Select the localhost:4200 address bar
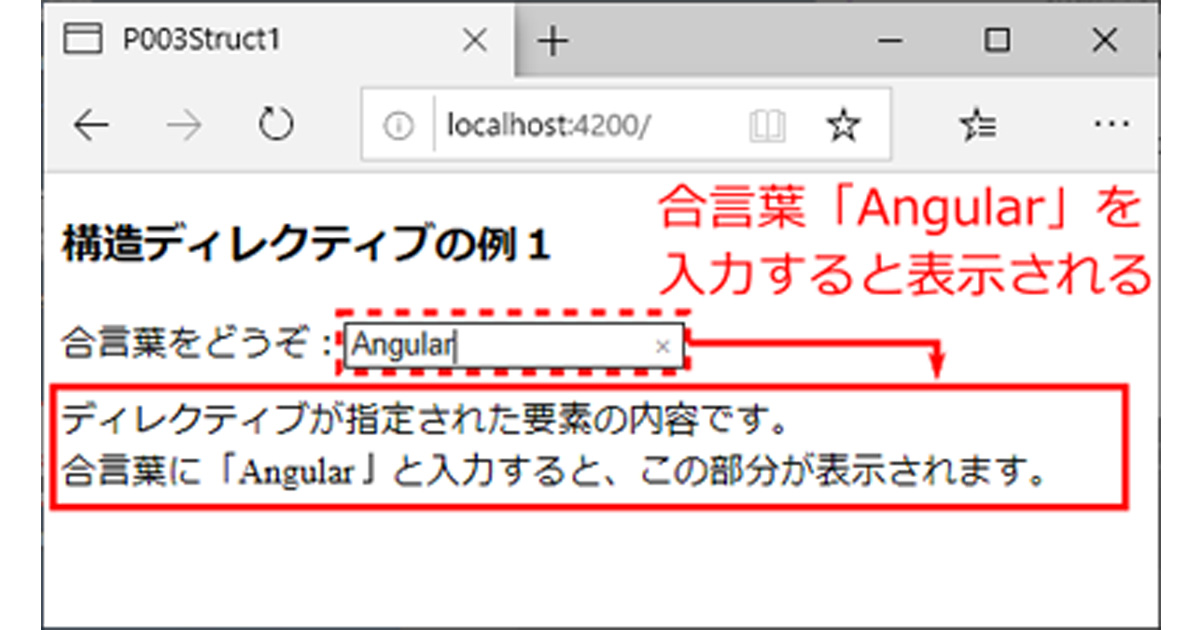 pos(550,124)
